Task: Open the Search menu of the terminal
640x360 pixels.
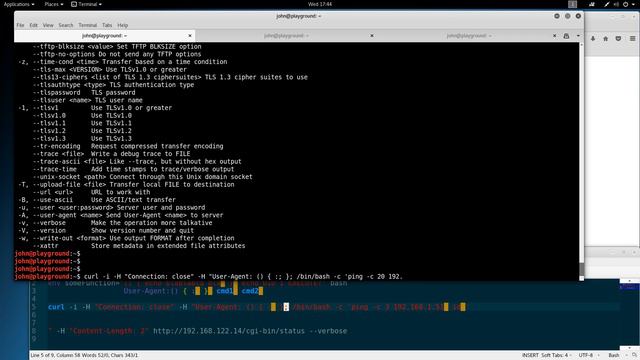Action: [x=66, y=25]
